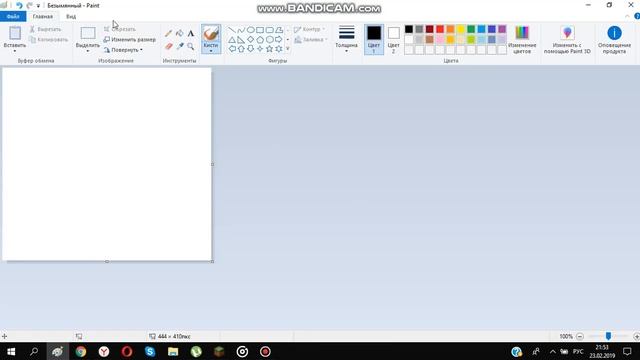The image size is (640, 360).
Task: Choose the Right arrow shape
Action: pyautogui.click(x=279, y=40)
